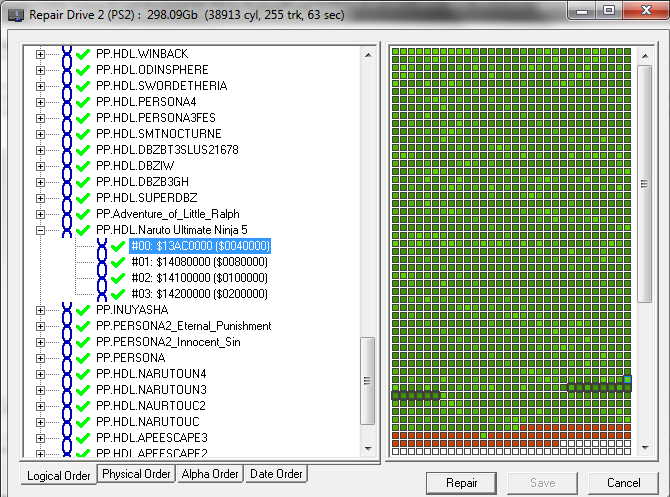The height and width of the screenshot is (497, 670).
Task: Click the chain icon beside PP.PERSONA
Action: (67, 358)
